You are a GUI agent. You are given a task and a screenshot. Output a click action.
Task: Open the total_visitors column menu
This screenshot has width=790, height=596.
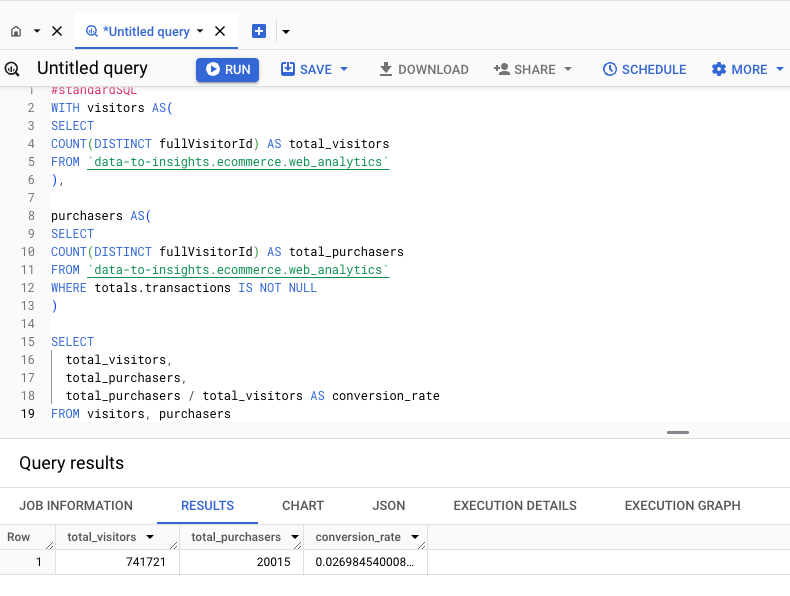[150, 537]
